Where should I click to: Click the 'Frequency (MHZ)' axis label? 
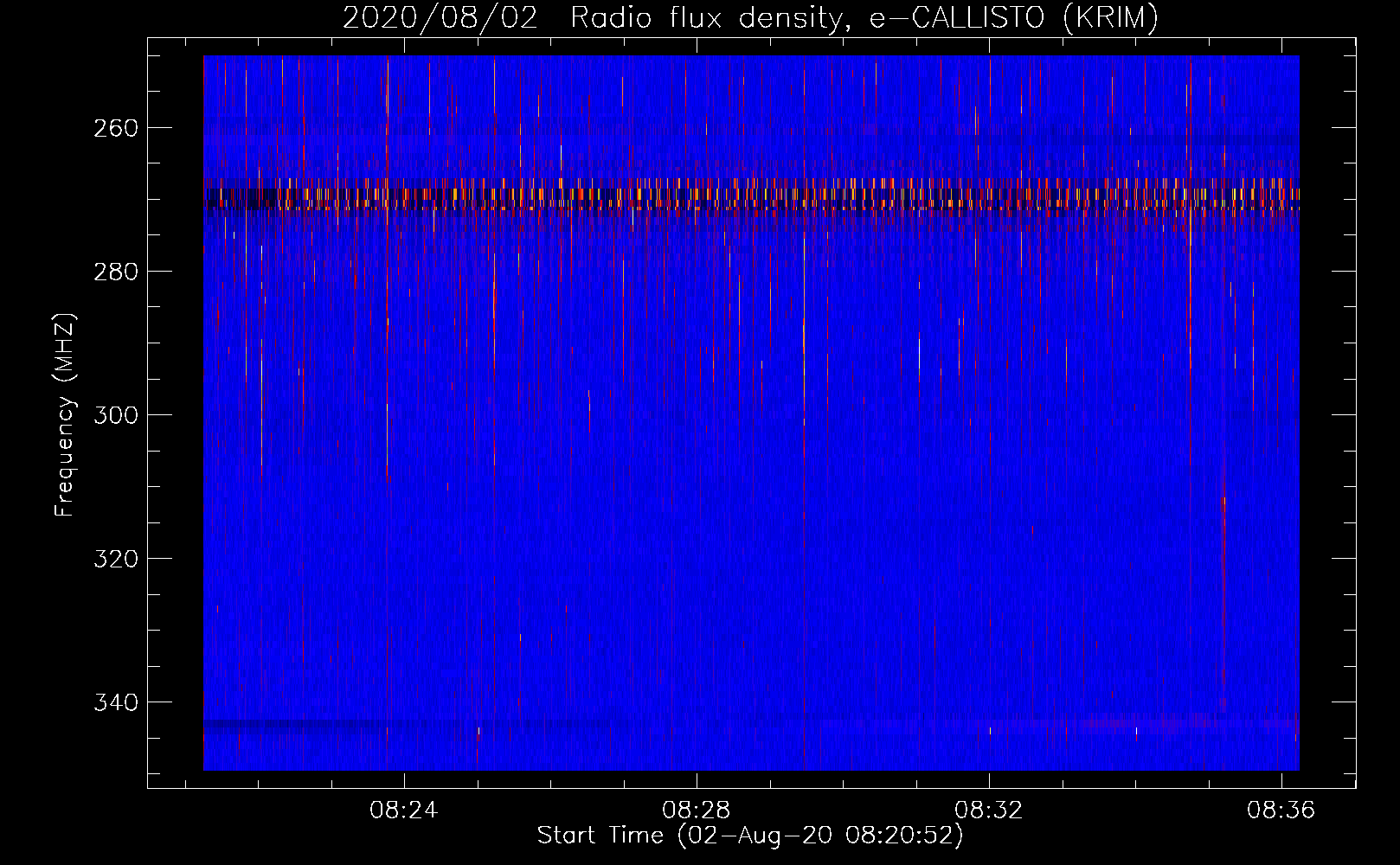65,414
